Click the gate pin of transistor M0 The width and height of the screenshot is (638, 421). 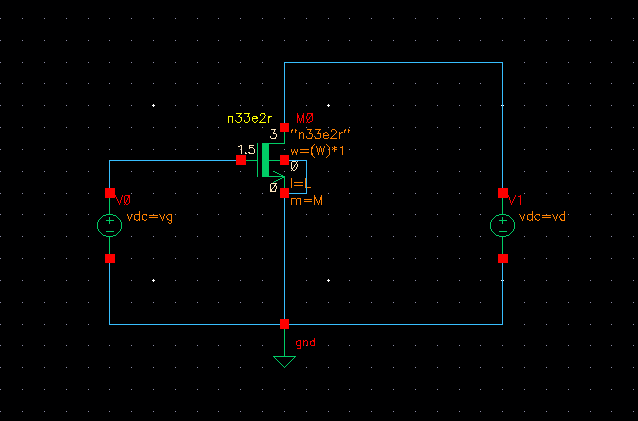[x=241, y=160]
